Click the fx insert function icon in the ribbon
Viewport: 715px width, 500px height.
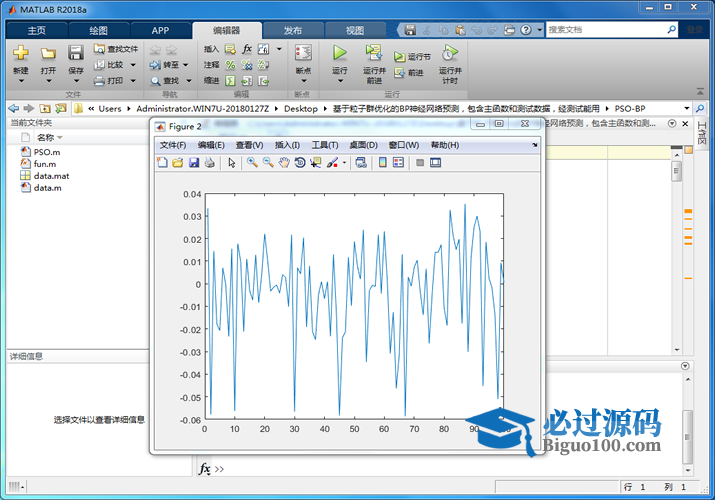247,49
